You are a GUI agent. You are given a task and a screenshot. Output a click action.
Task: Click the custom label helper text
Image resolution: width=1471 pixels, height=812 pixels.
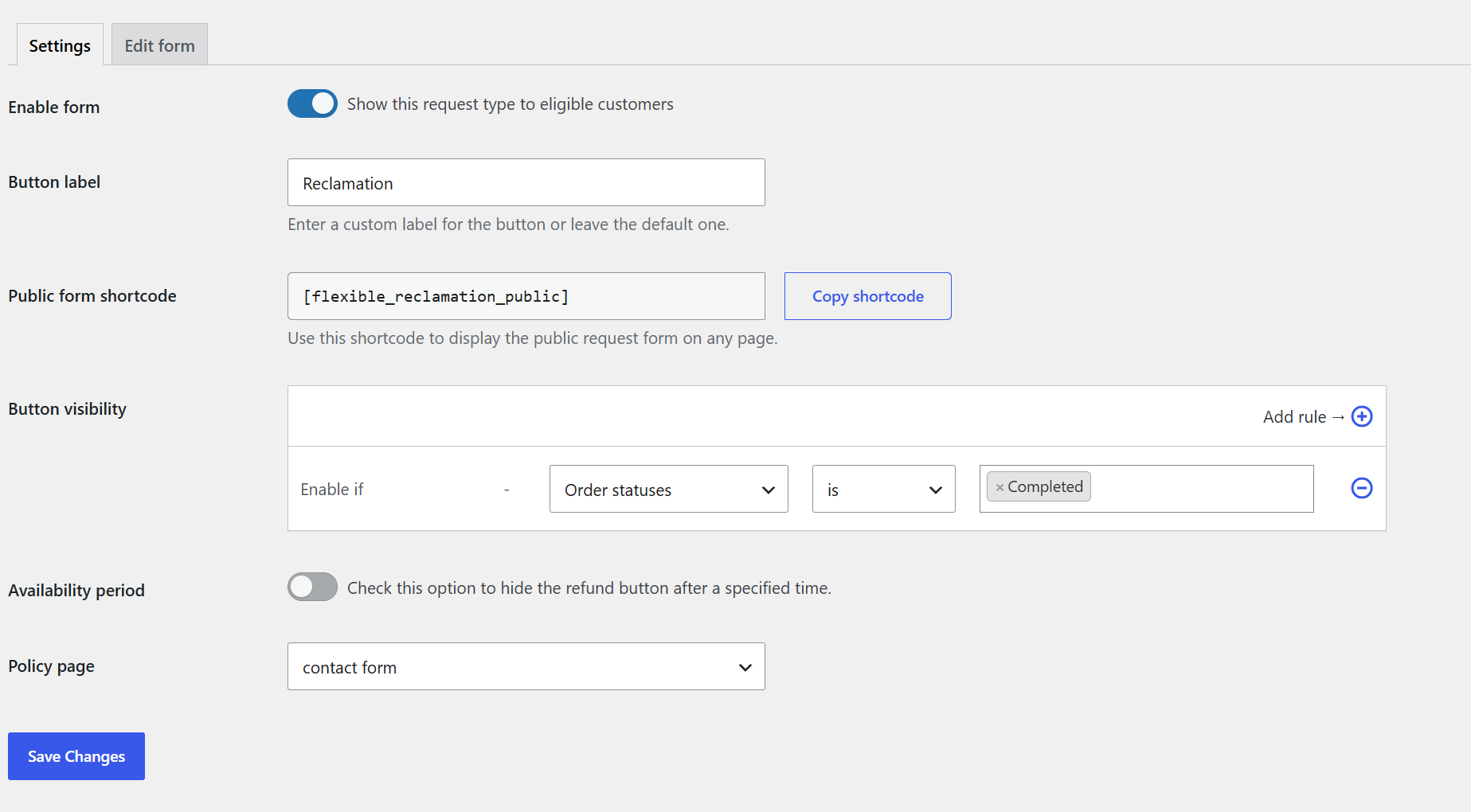[508, 224]
